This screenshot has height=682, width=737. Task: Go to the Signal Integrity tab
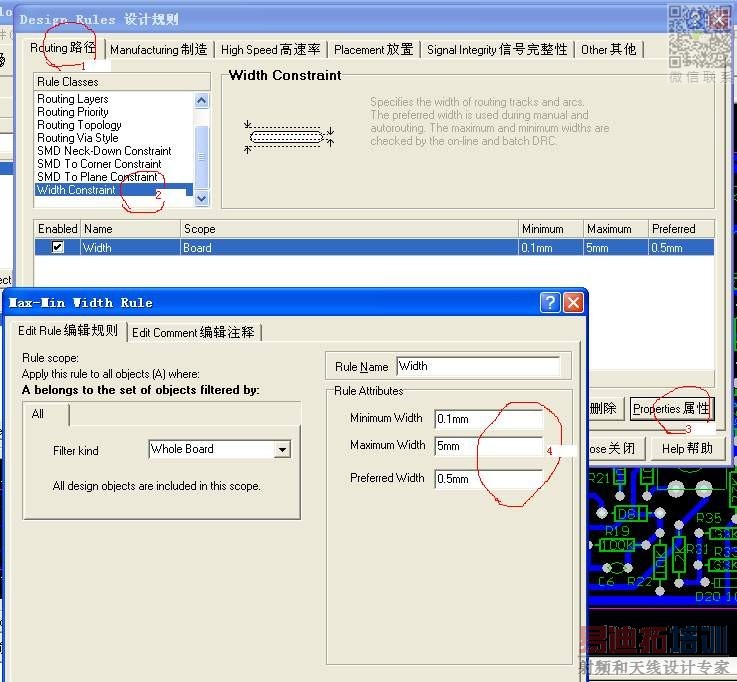tap(497, 49)
